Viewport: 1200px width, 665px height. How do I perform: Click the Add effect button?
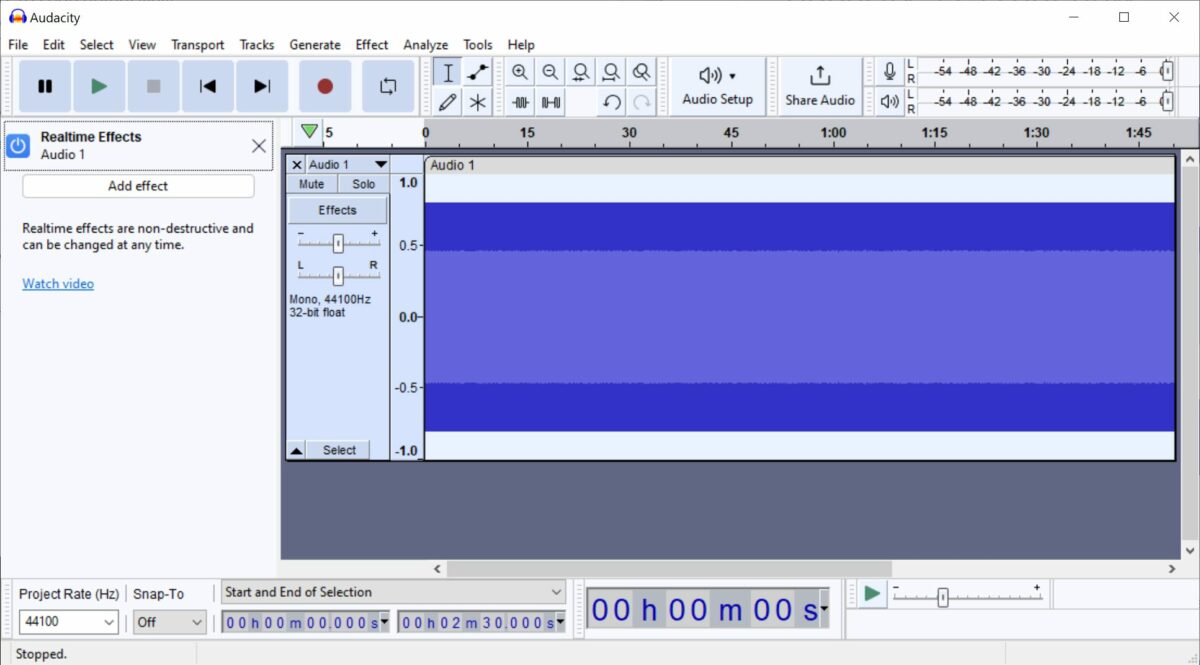click(138, 186)
